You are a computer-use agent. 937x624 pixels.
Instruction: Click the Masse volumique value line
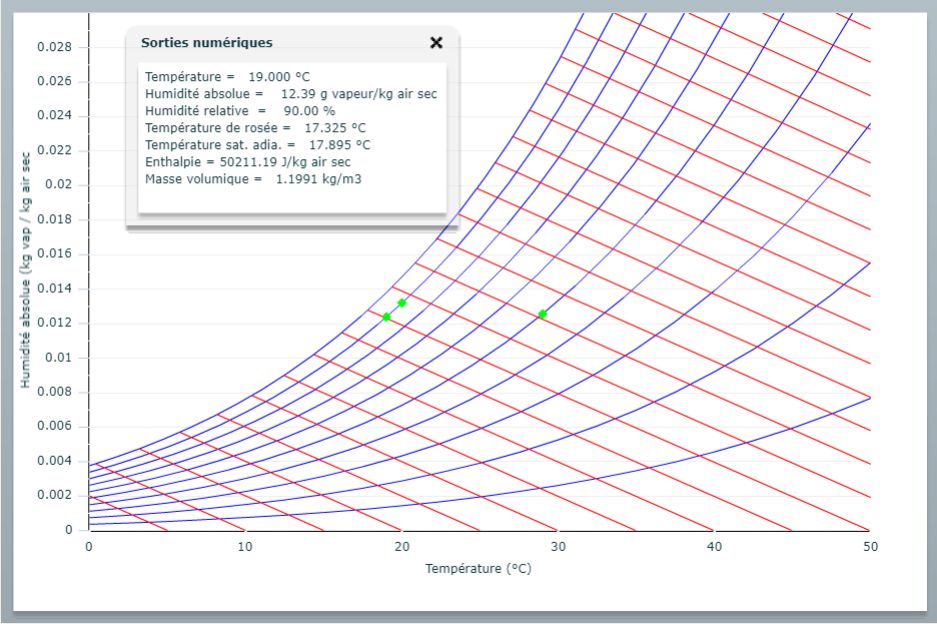(252, 178)
